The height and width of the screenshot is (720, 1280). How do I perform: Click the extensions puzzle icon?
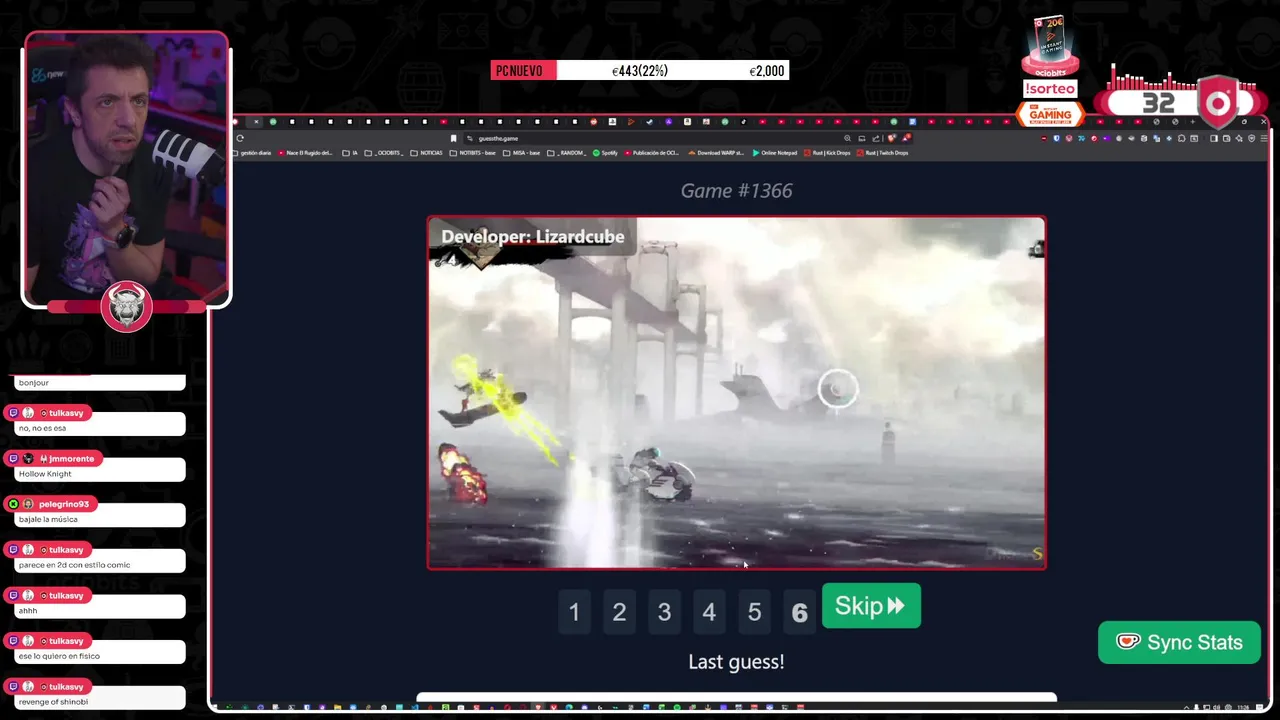pyautogui.click(x=1181, y=138)
